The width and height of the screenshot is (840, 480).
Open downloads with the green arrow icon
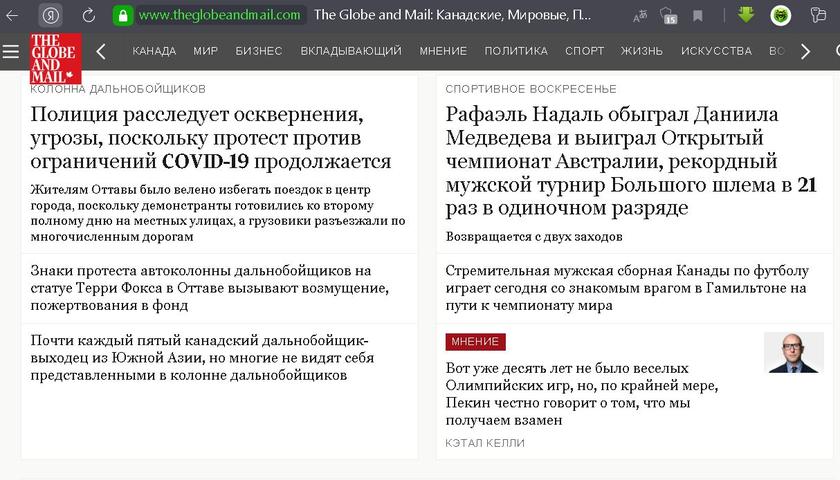tap(746, 14)
